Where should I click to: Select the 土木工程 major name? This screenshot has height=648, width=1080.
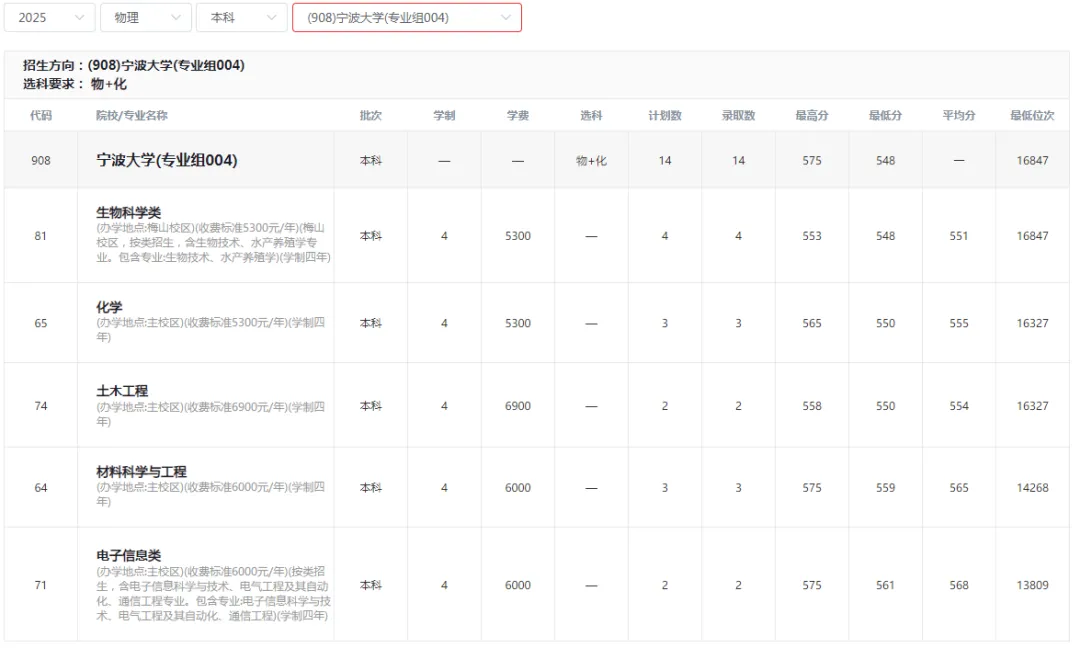pos(122,390)
